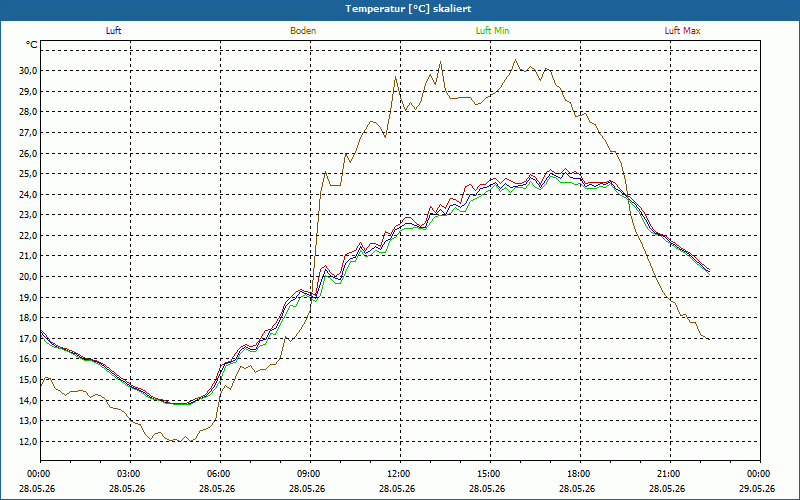This screenshot has width=800, height=500.
Task: Click the 17,0 y-axis value
Action: [29, 338]
